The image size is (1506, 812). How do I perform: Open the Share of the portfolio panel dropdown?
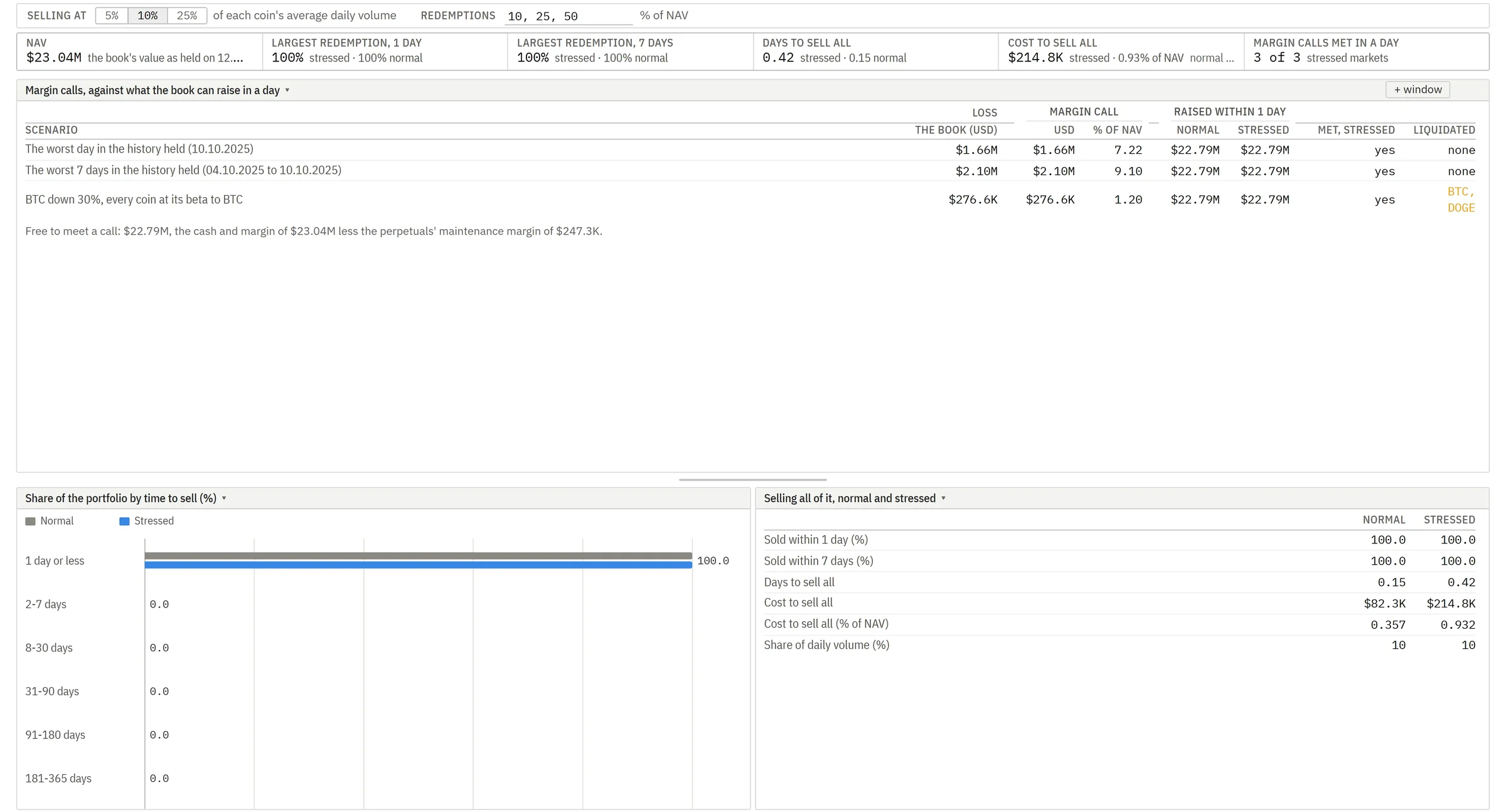224,498
